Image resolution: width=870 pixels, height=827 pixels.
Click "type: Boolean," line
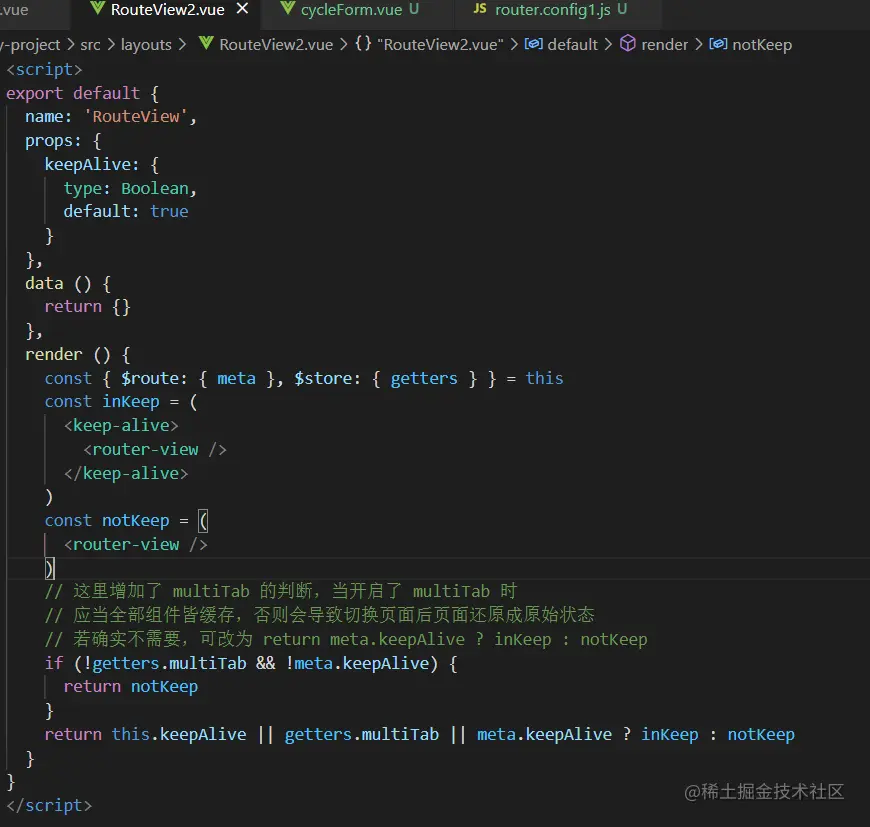click(x=130, y=189)
